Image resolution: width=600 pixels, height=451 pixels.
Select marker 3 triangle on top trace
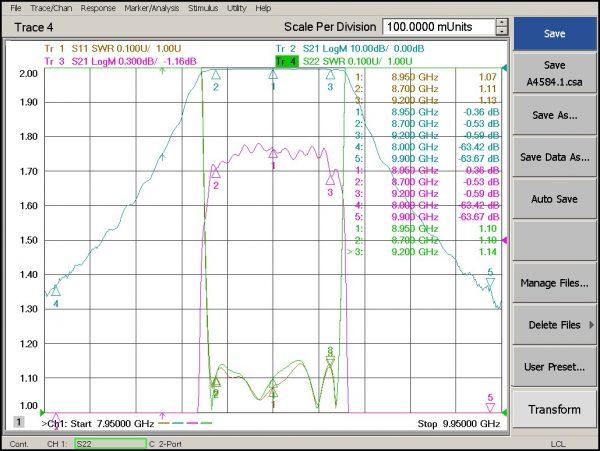pyautogui.click(x=331, y=74)
